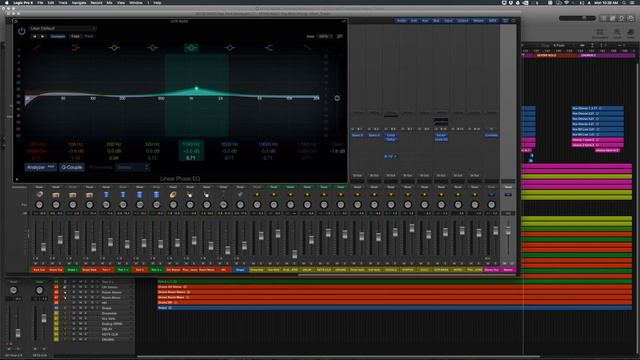Toggle the low shelf band icon in EQ

(75, 48)
